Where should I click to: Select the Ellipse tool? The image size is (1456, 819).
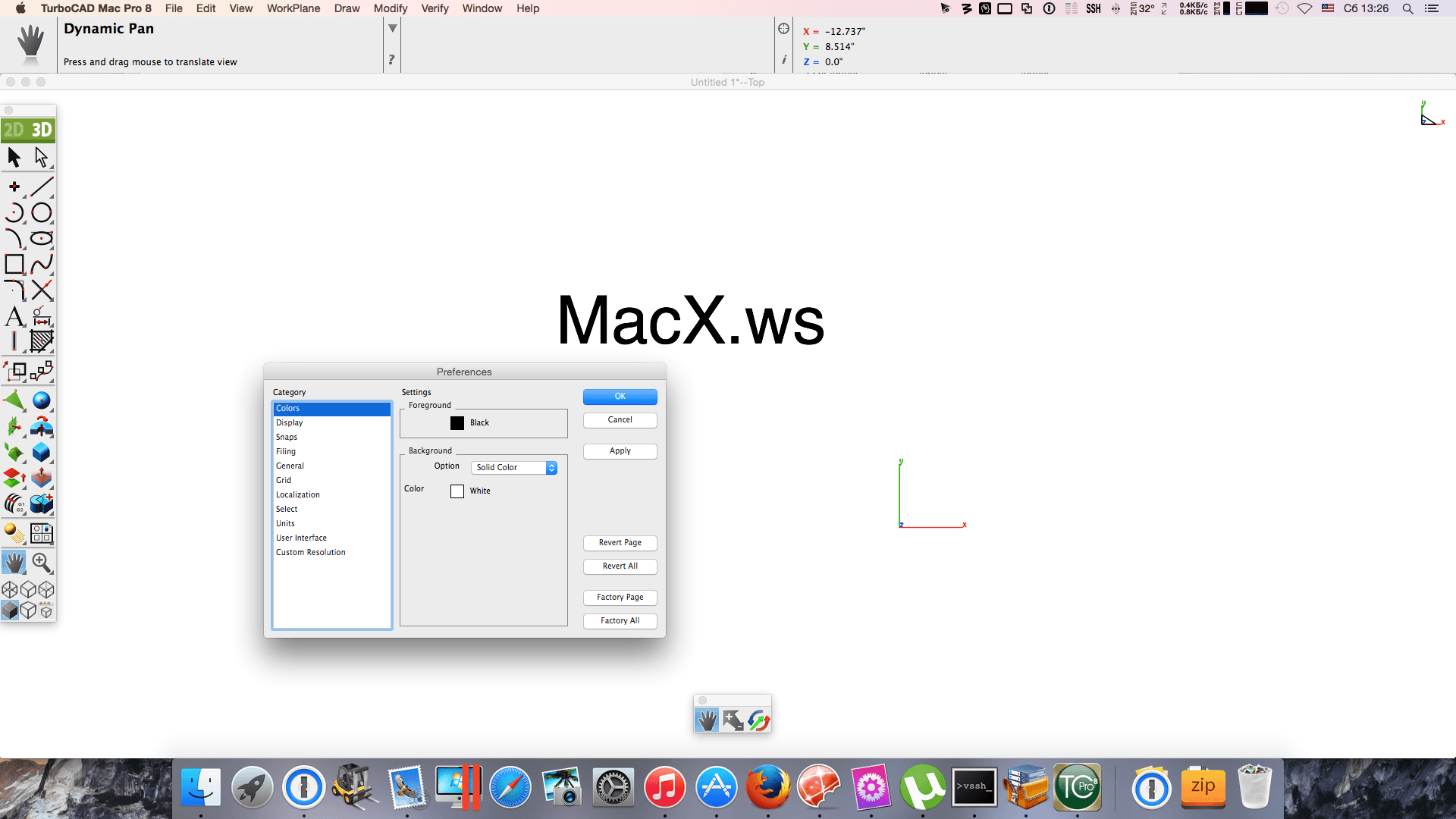coord(42,239)
